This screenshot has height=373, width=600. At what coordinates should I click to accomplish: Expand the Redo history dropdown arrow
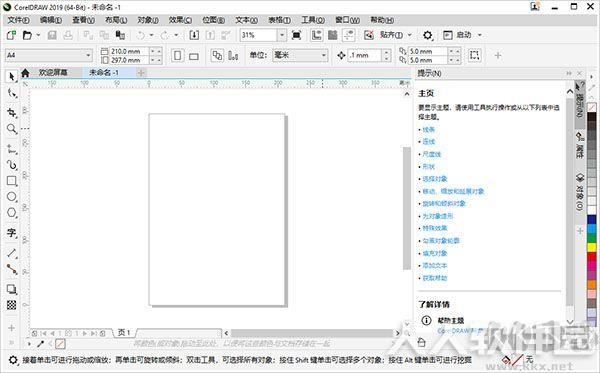[176, 35]
